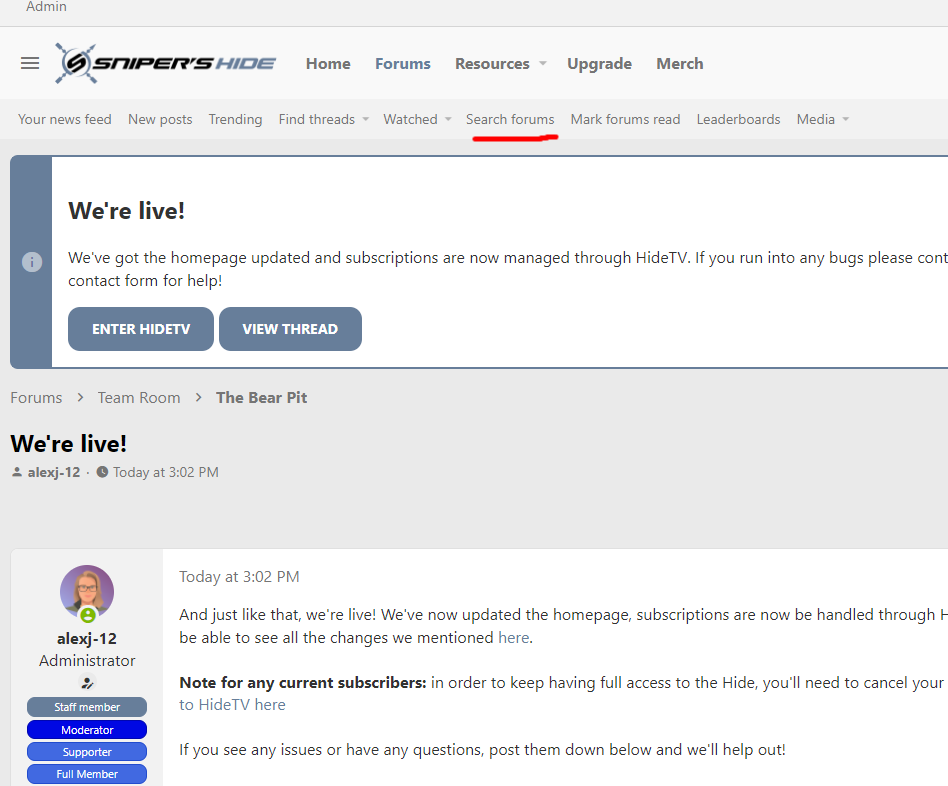Click the Administrator user title text
Viewport: 948px width, 786px height.
[x=87, y=660]
